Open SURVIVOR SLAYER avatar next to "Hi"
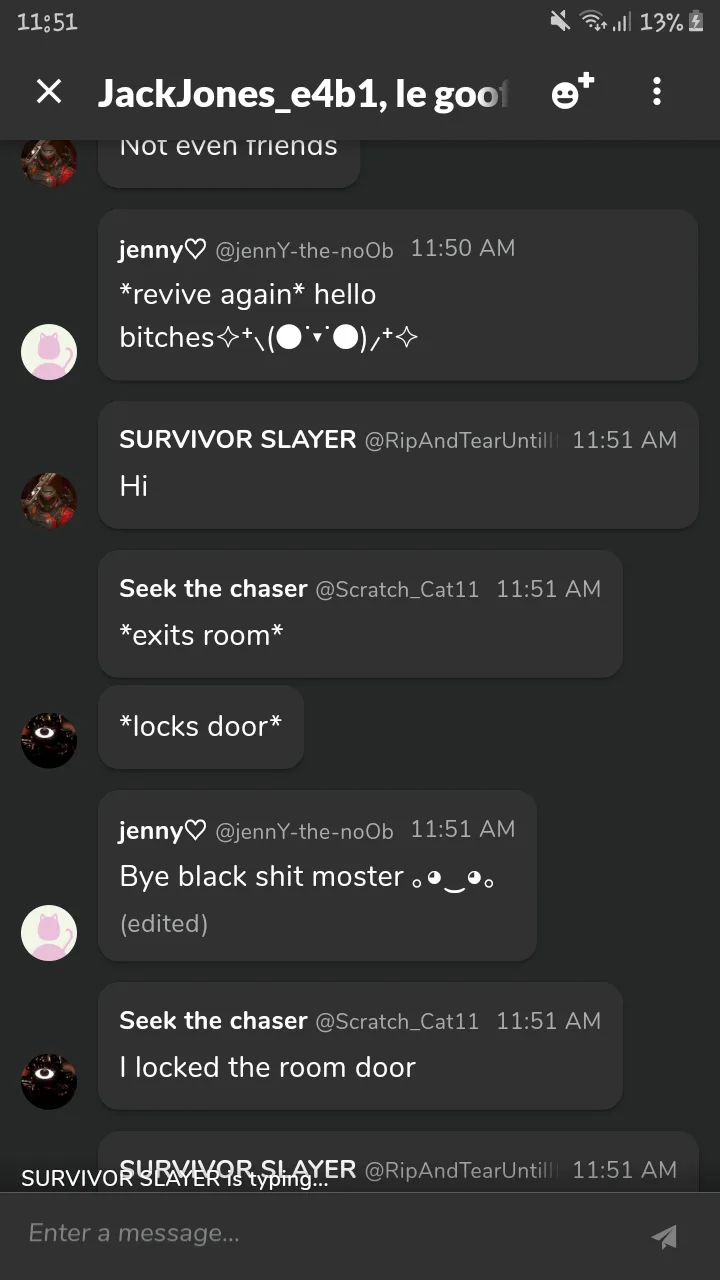Viewport: 720px width, 1280px height. (49, 500)
